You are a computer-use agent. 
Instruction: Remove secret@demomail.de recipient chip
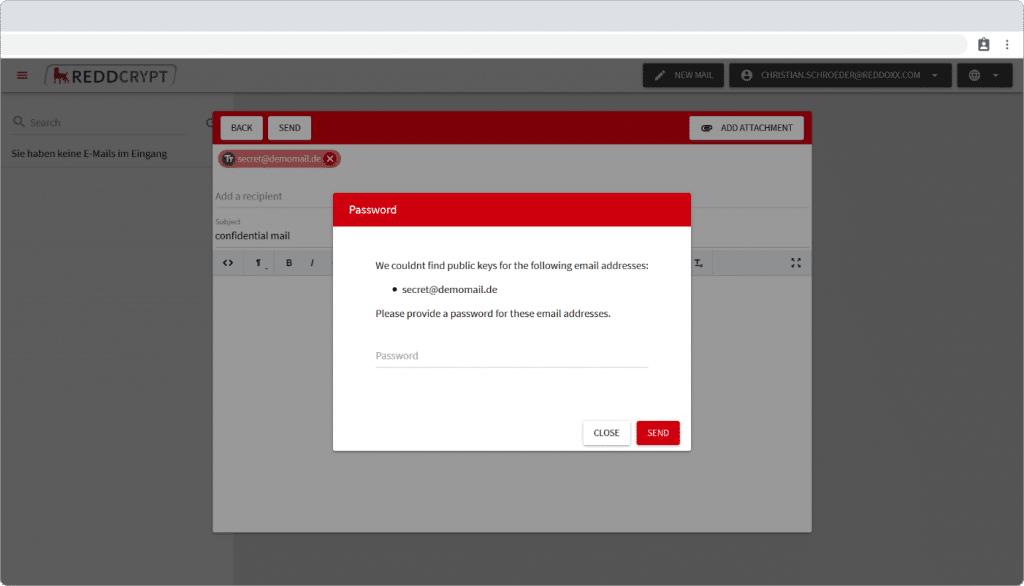pyautogui.click(x=330, y=159)
